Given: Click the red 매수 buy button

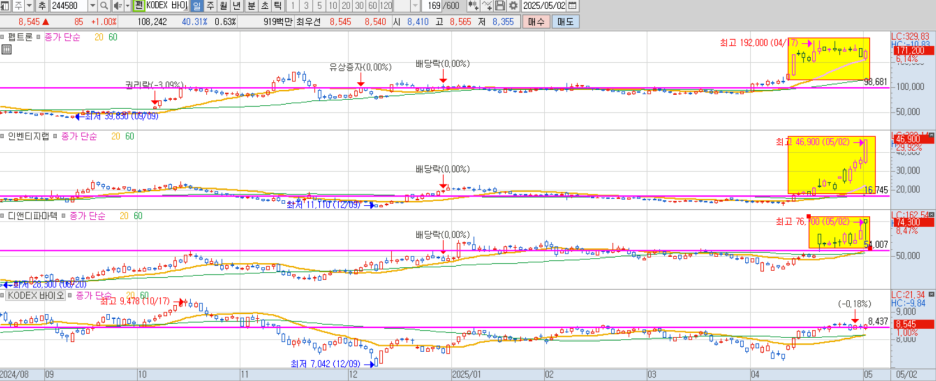Looking at the screenshot, I should pos(536,22).
